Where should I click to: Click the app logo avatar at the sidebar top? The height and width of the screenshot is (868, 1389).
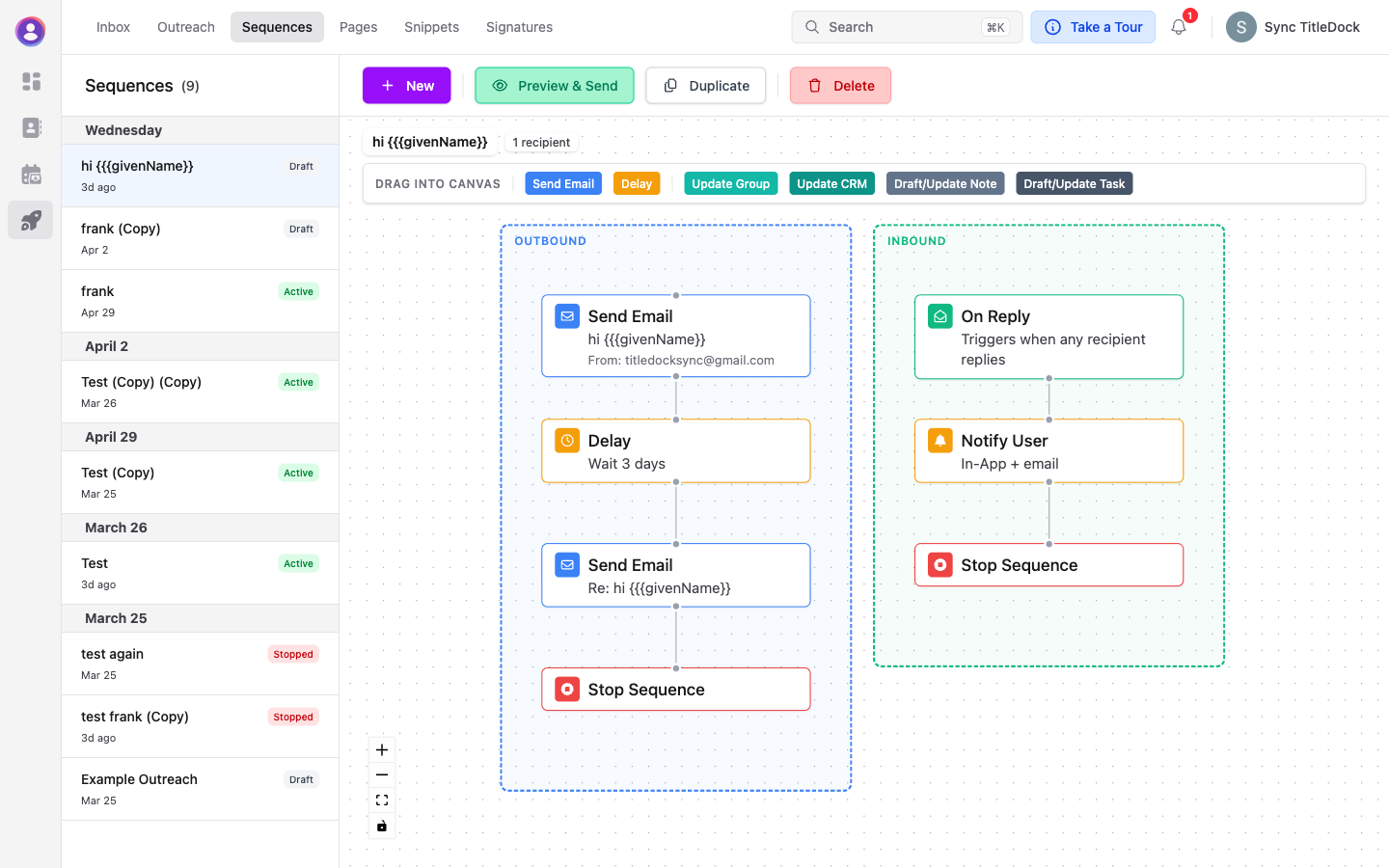(31, 31)
